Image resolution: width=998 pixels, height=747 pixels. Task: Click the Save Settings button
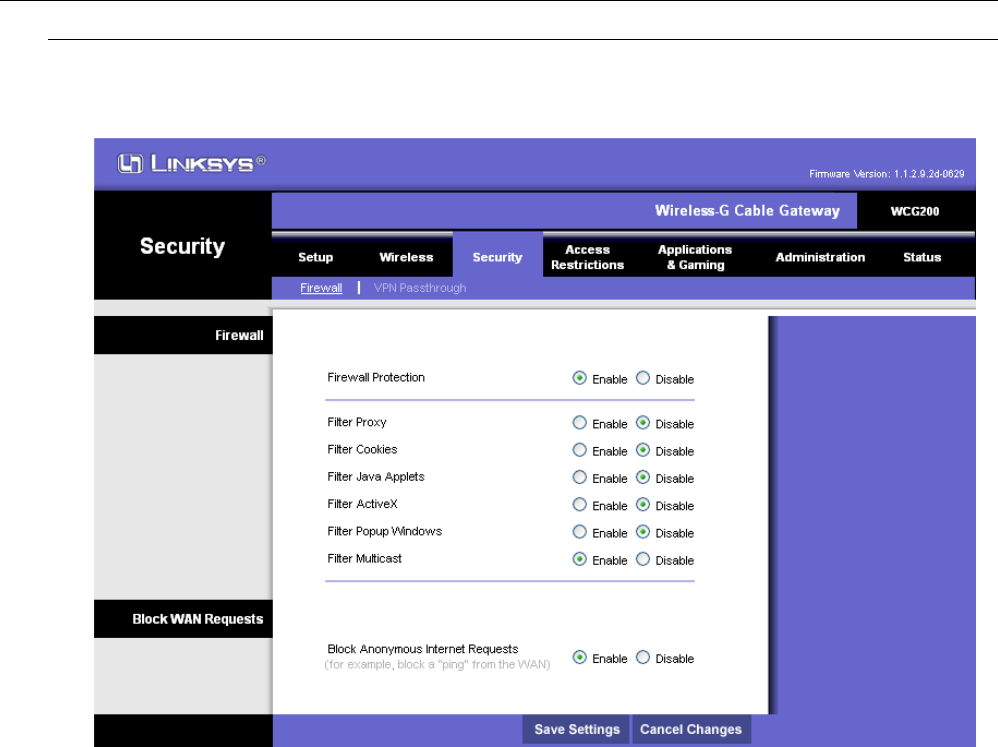577,729
